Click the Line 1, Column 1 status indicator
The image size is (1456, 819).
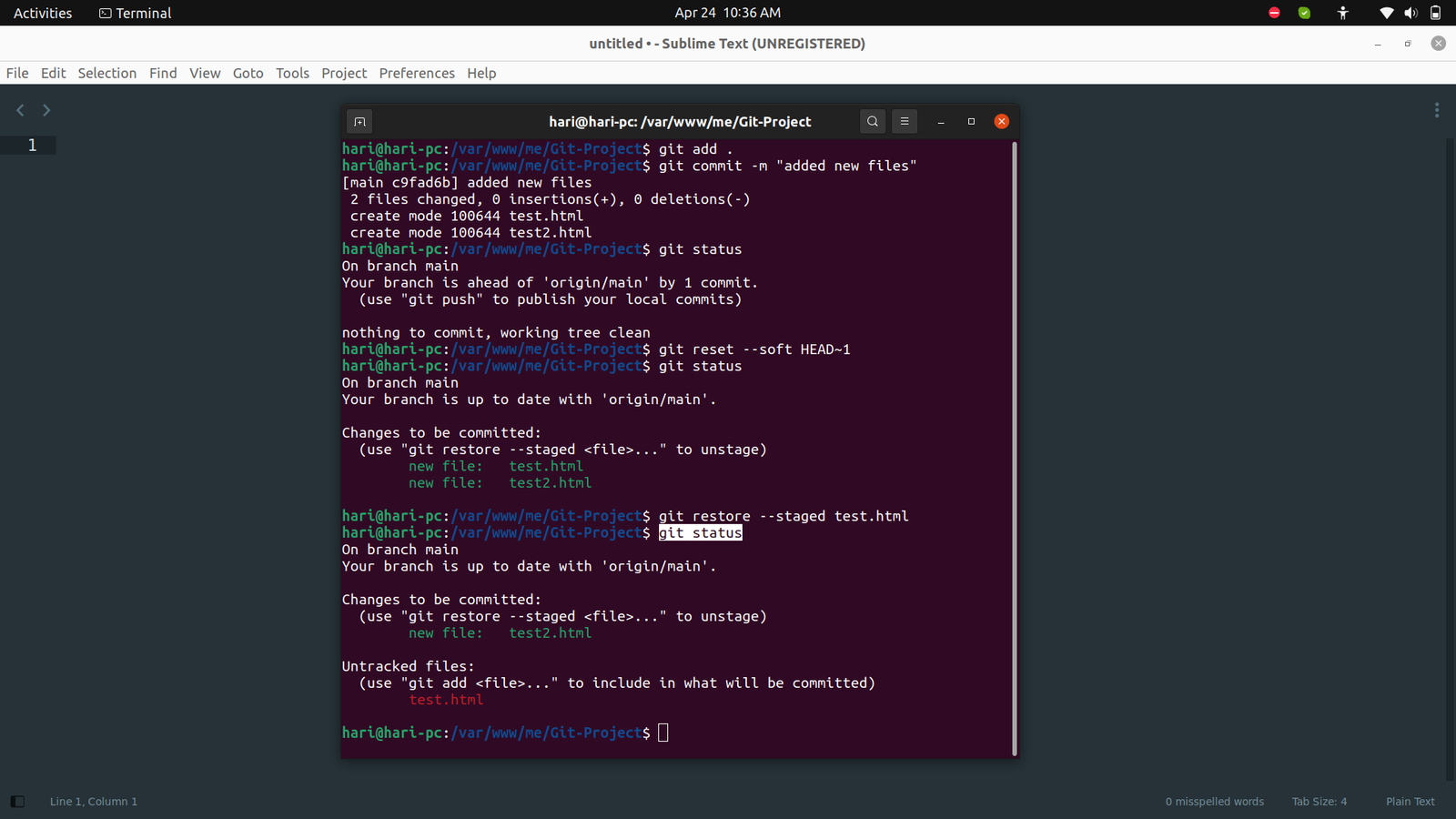coord(94,802)
